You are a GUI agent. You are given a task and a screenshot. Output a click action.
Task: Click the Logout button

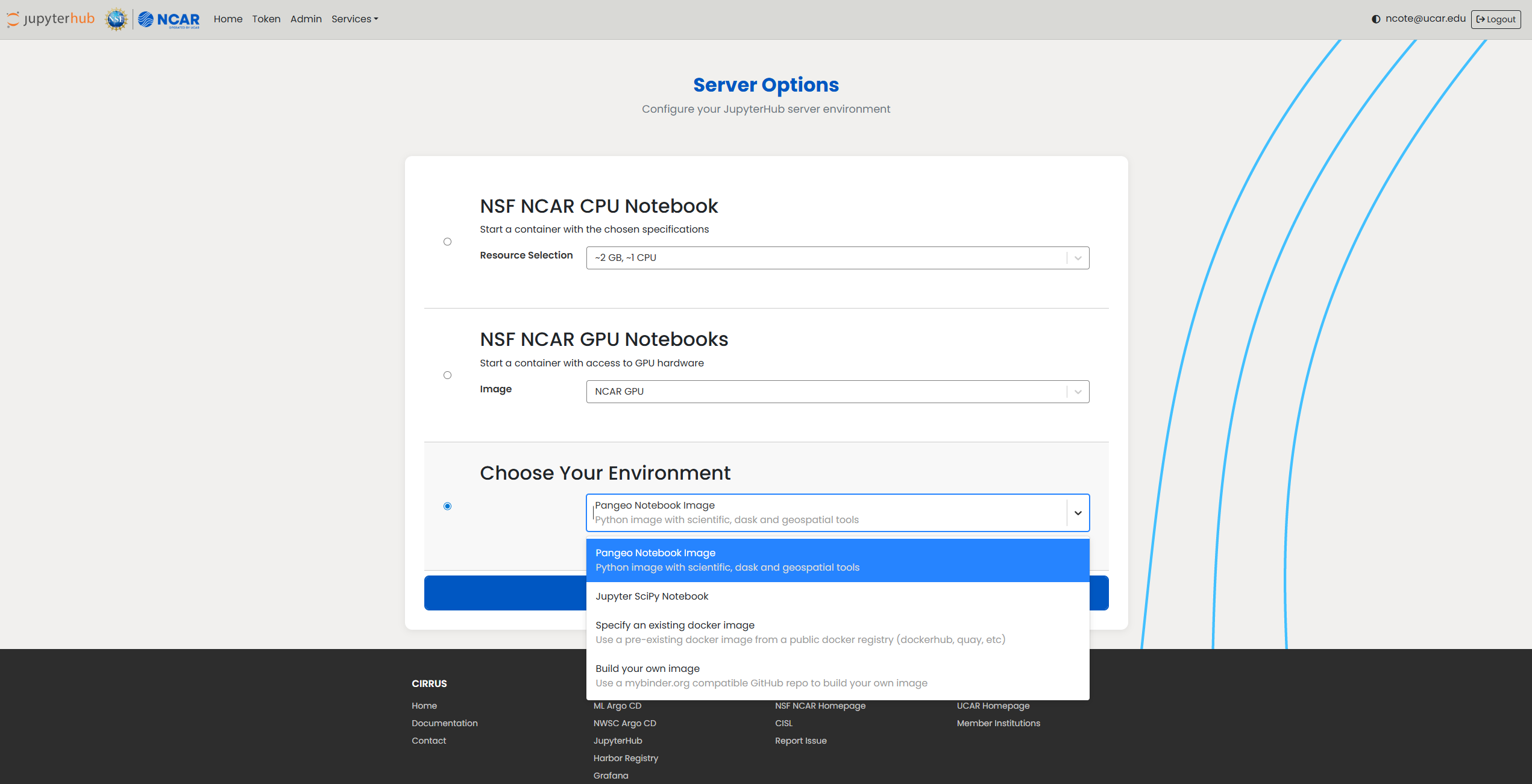[x=1496, y=19]
